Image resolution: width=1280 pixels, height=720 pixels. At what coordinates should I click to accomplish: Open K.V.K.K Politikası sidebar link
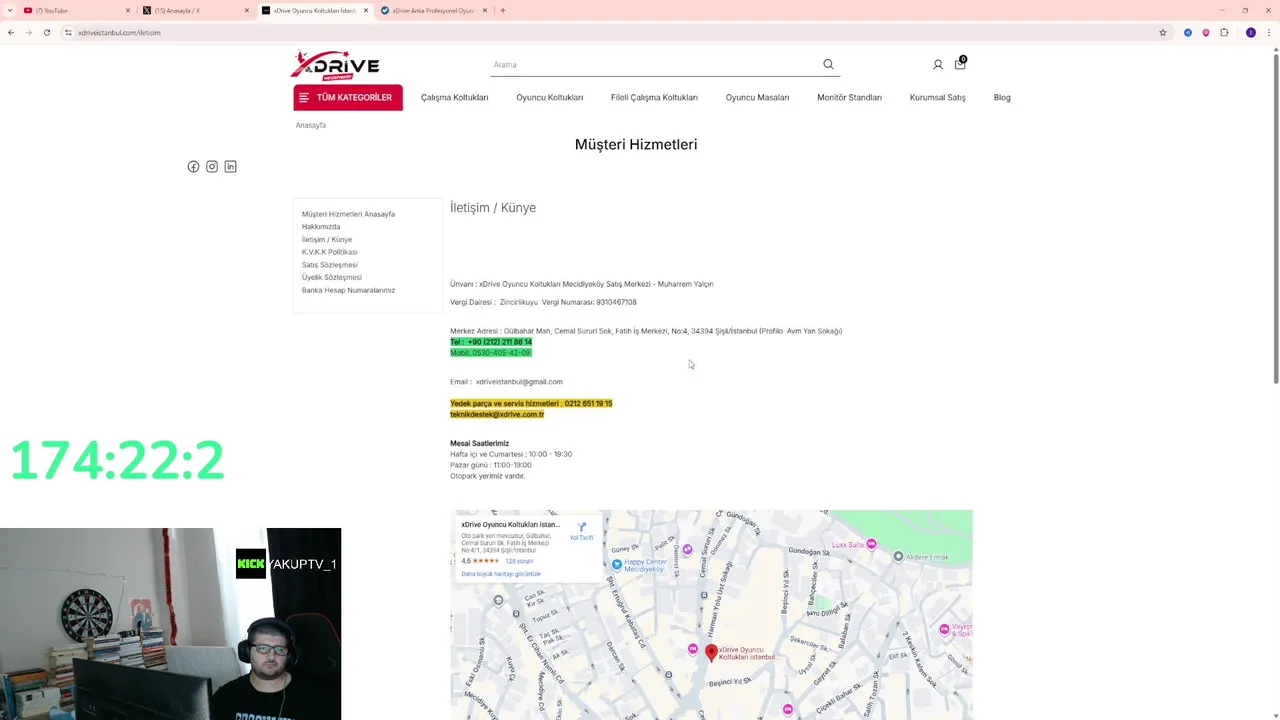pyautogui.click(x=329, y=252)
